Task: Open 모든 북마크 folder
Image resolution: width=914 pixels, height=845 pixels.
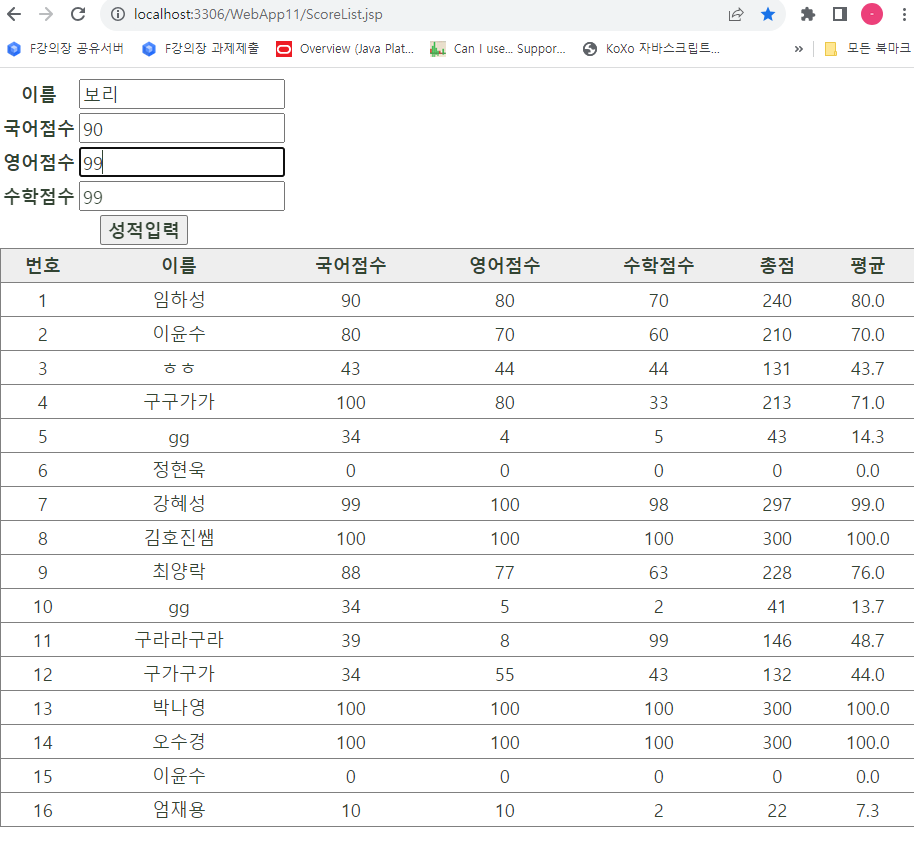Action: 867,49
